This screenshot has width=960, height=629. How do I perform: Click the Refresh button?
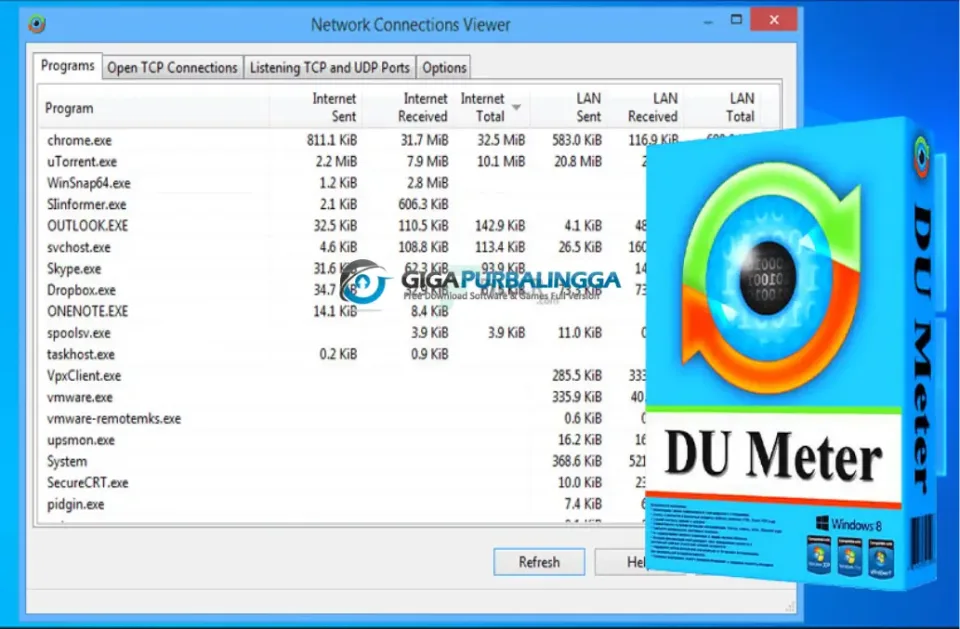[539, 562]
